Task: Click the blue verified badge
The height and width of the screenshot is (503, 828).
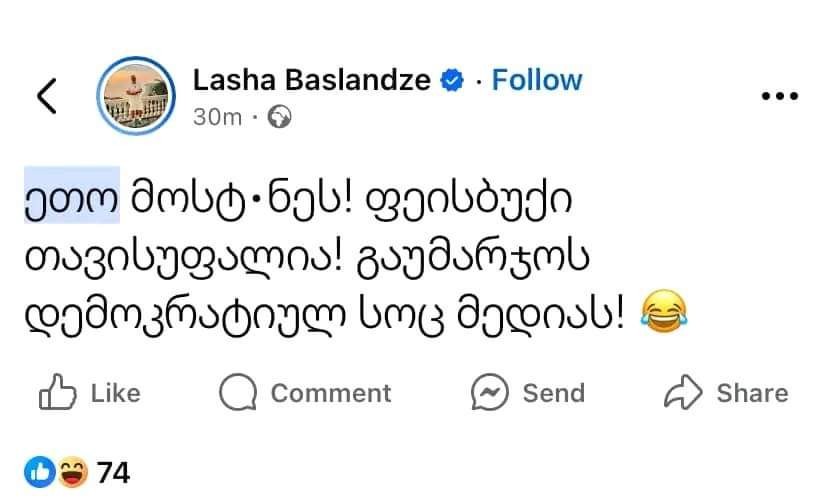Action: pos(450,81)
